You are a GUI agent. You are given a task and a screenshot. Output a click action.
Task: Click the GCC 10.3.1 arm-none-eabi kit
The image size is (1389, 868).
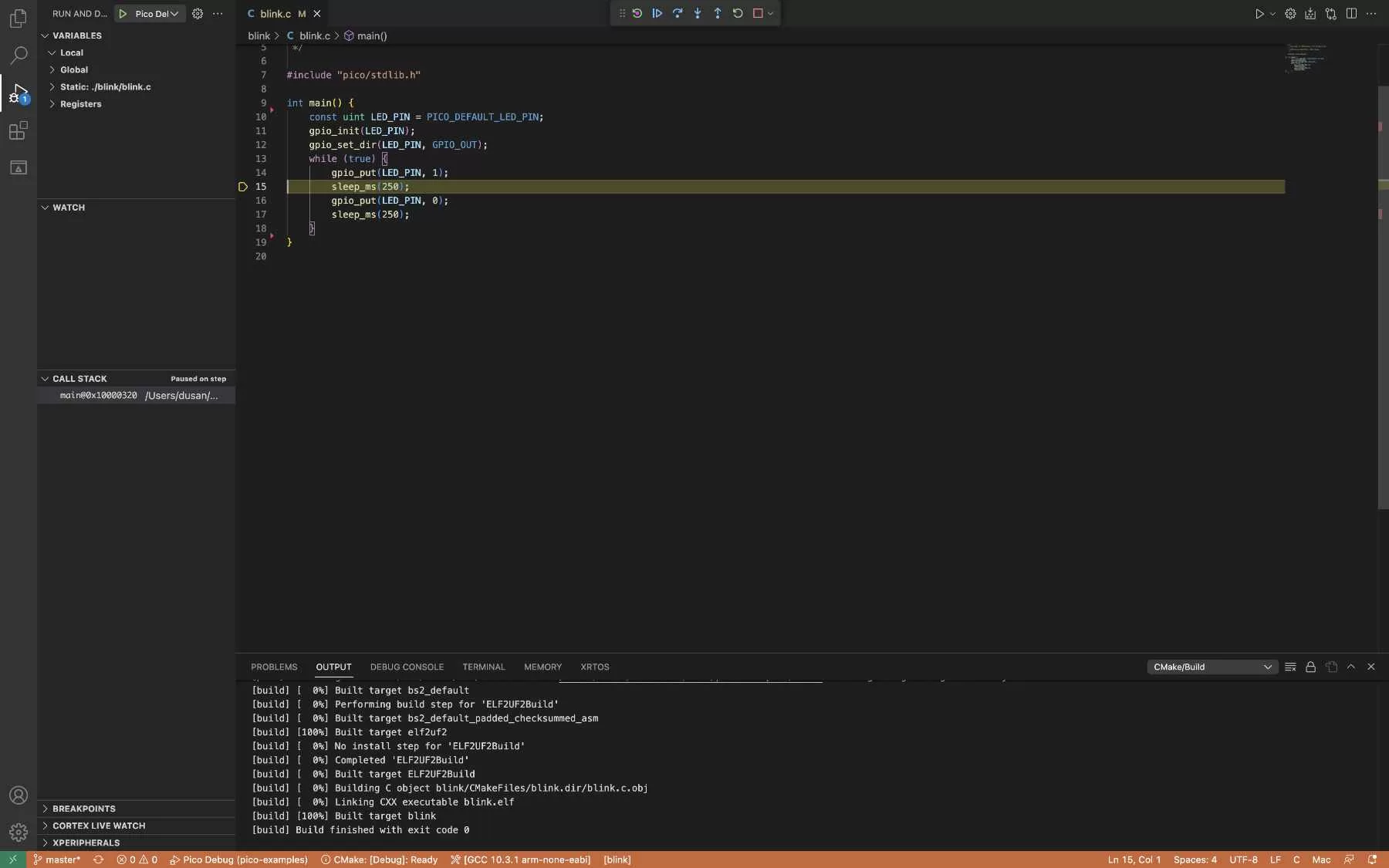point(521,860)
